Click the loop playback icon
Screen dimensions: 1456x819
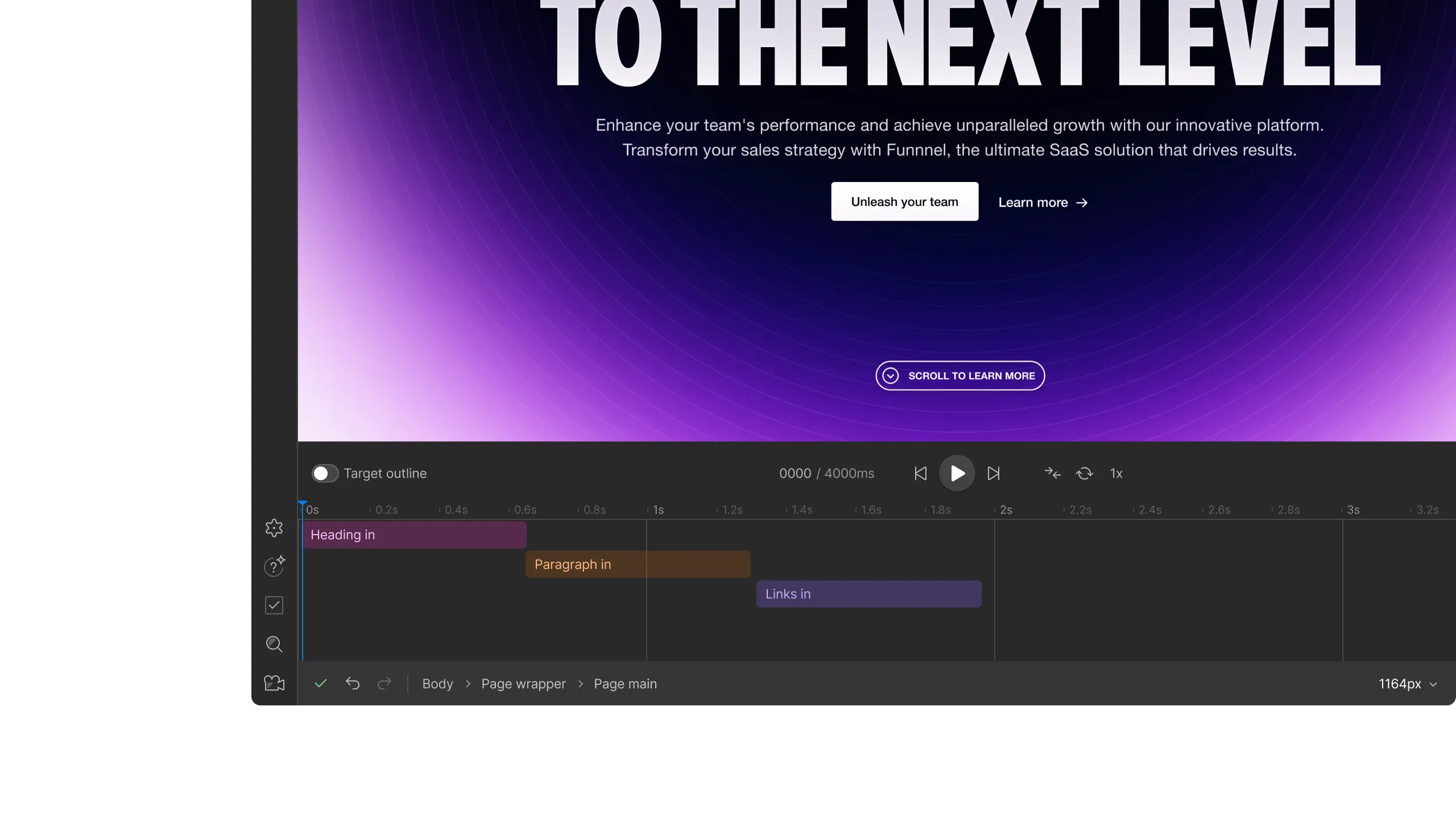coord(1084,473)
